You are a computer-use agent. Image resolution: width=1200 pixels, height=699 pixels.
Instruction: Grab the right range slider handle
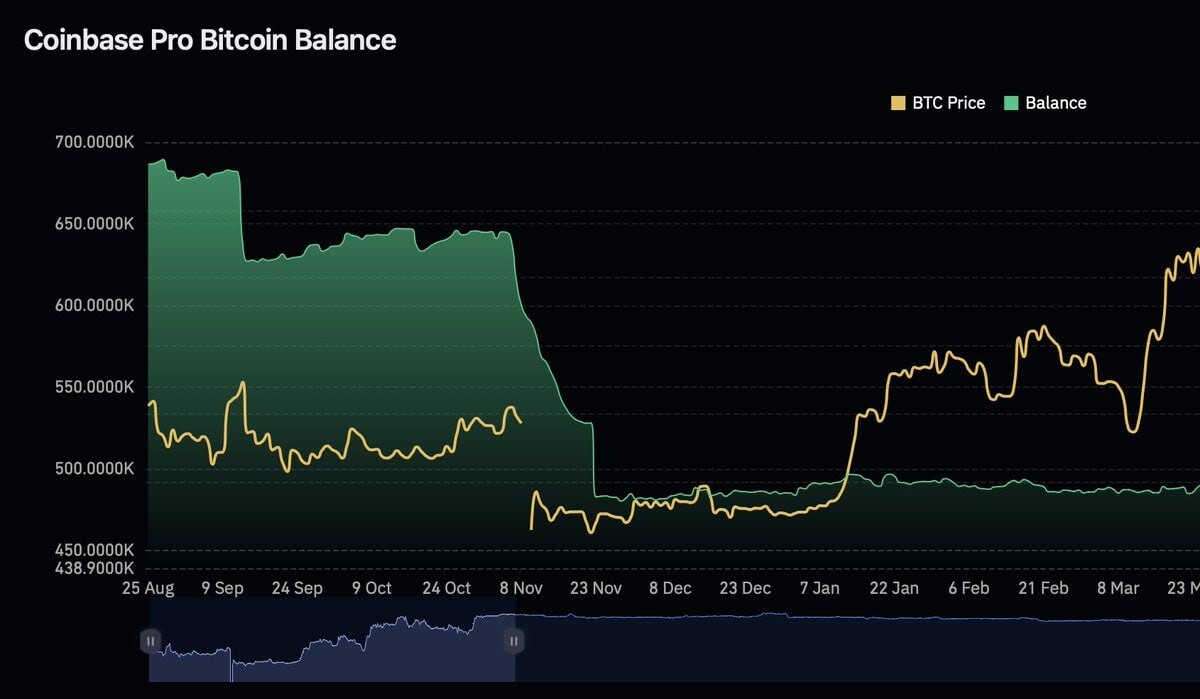[x=513, y=641]
